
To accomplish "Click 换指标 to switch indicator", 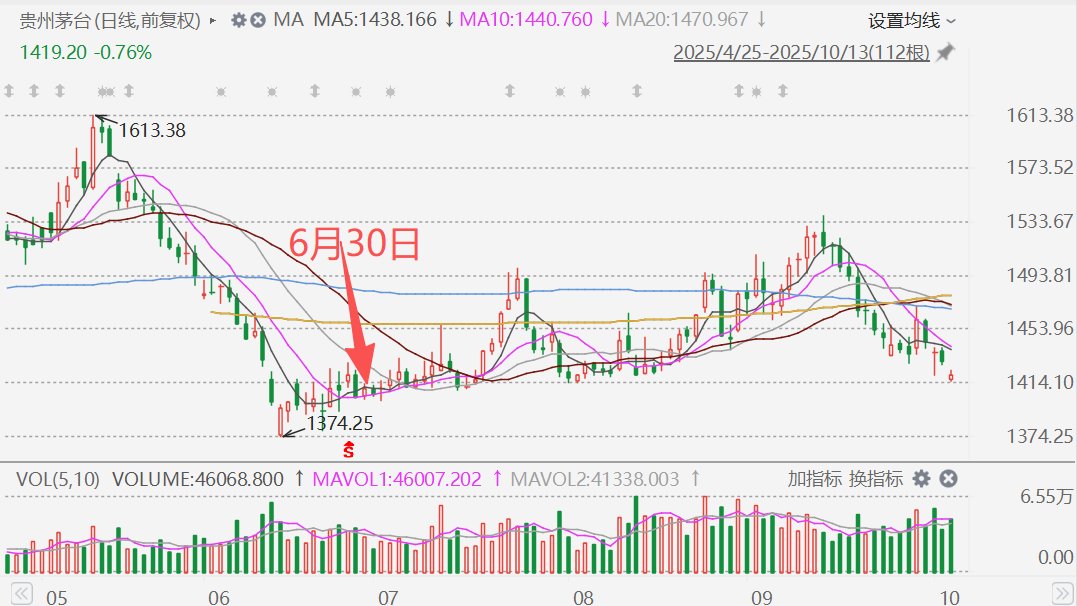I will pos(876,479).
